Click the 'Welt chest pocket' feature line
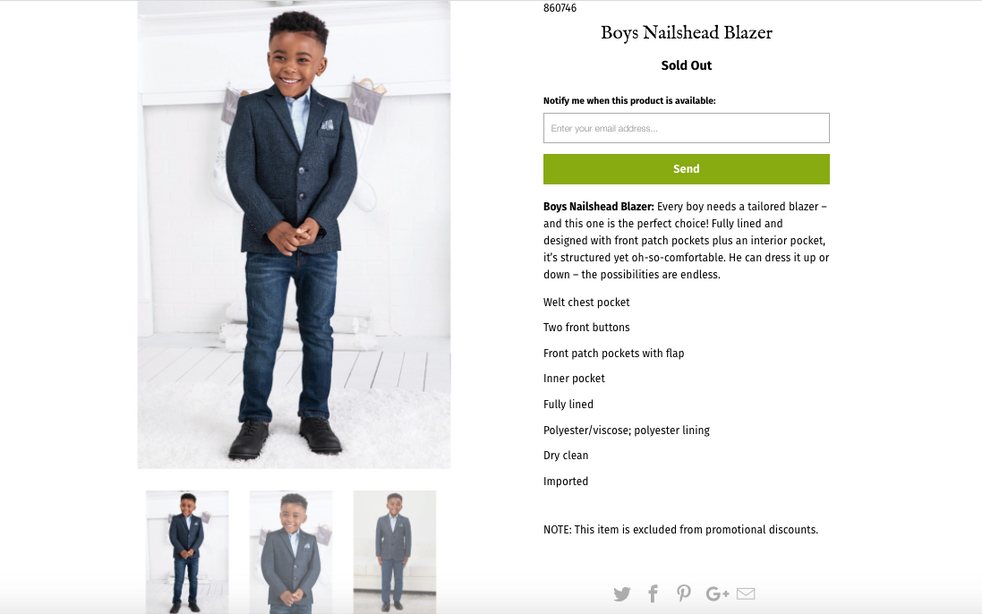 pyautogui.click(x=586, y=303)
